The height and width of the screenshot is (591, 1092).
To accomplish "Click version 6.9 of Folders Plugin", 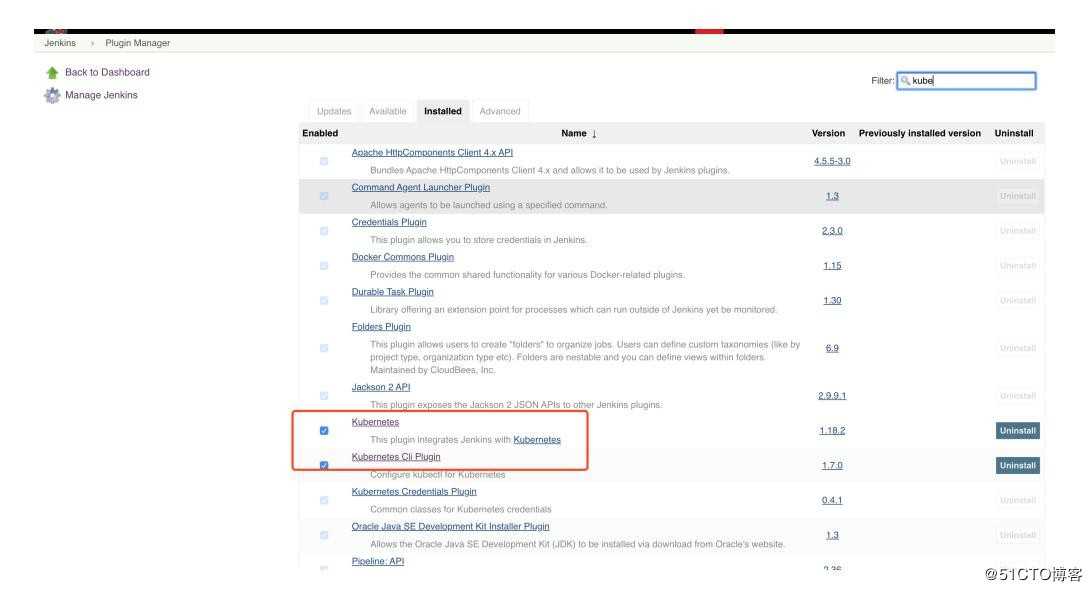I will tap(832, 348).
